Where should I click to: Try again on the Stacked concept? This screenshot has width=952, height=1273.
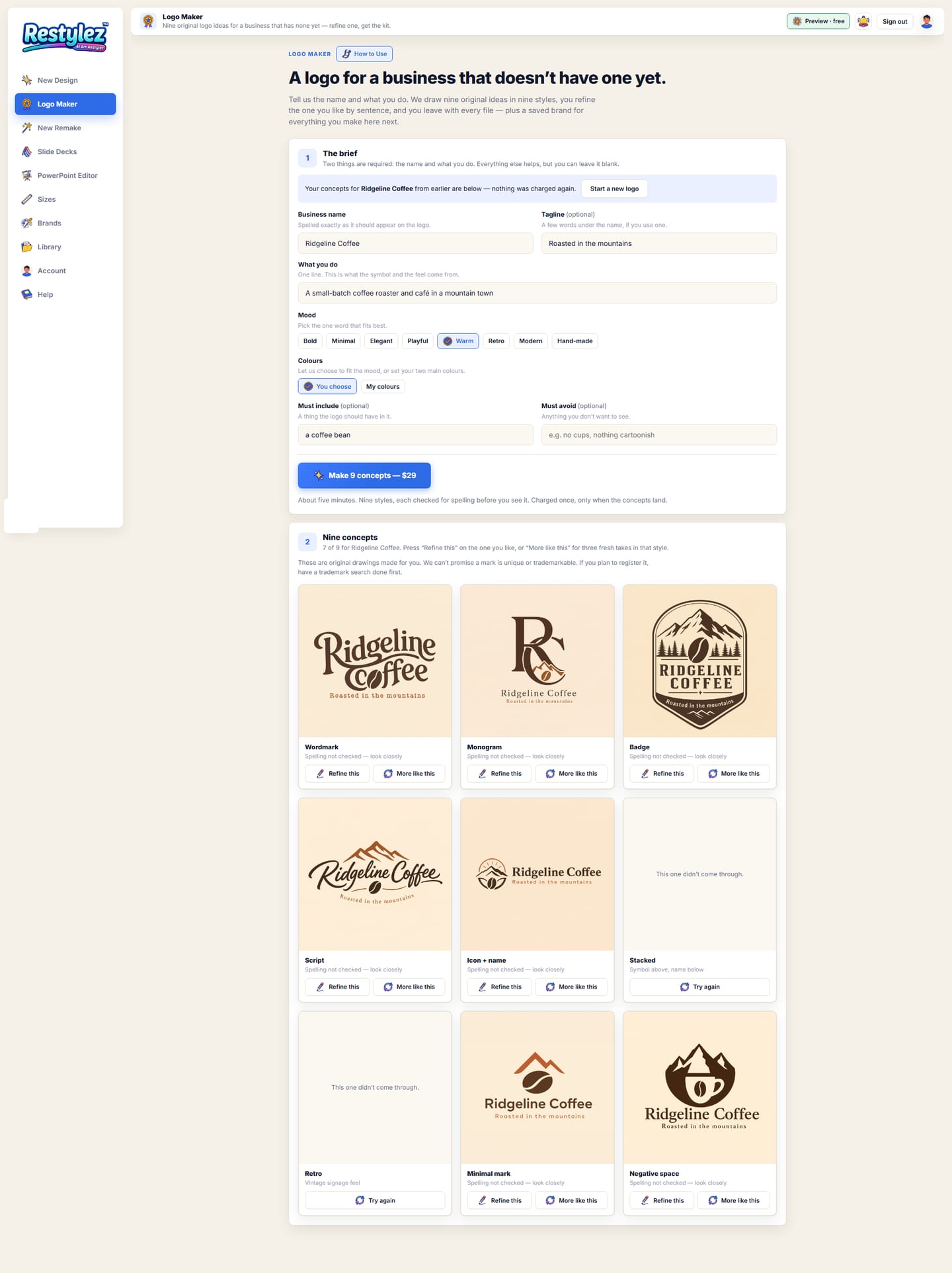[699, 987]
